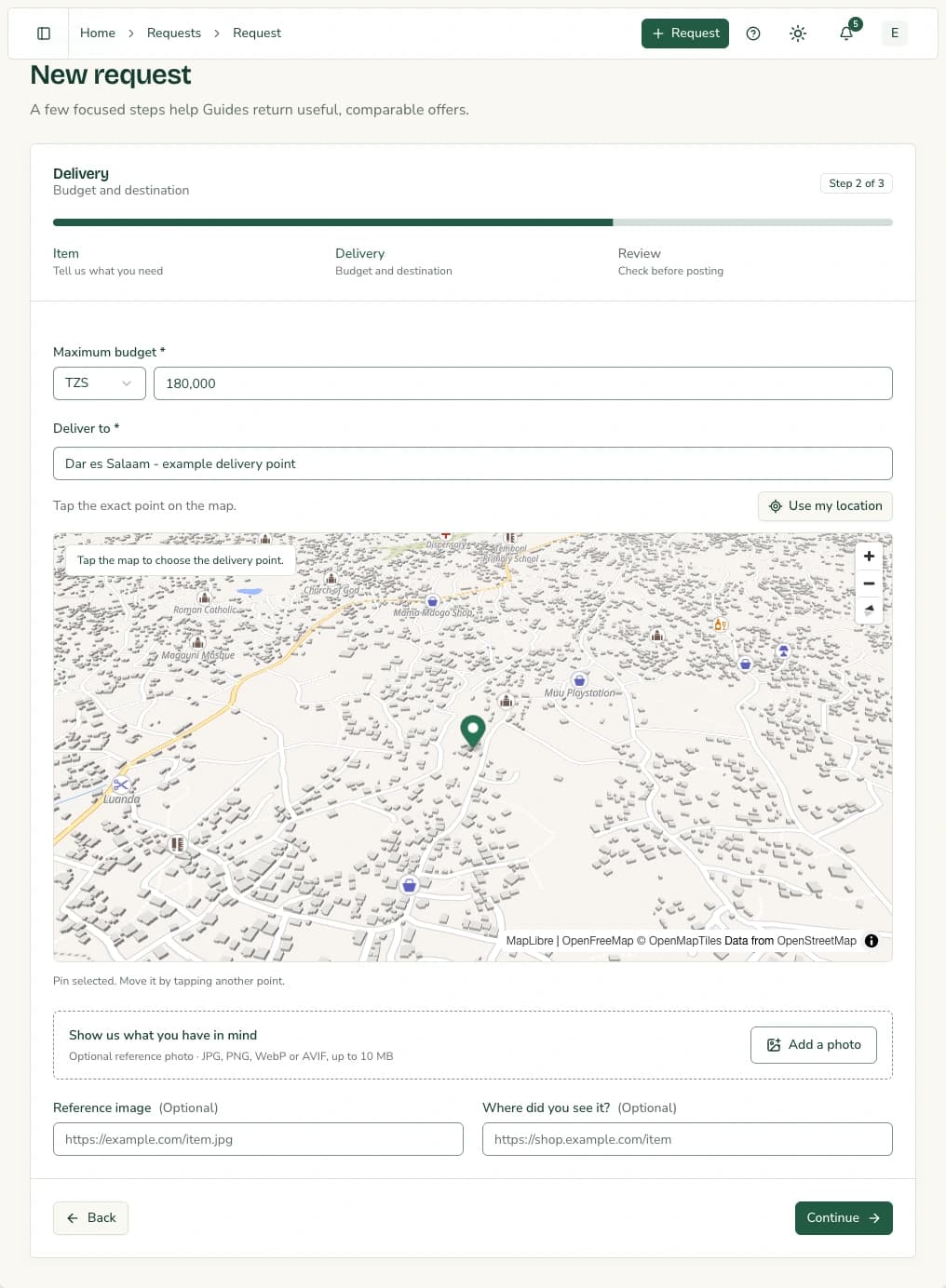Go to Home breadcrumb

point(98,34)
